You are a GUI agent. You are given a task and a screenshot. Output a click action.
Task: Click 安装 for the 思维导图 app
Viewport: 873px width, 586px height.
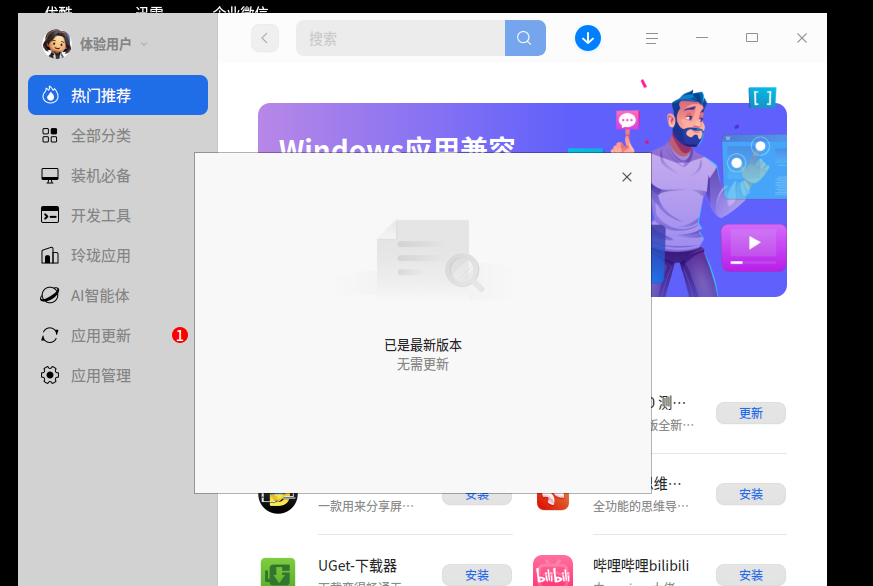click(751, 494)
